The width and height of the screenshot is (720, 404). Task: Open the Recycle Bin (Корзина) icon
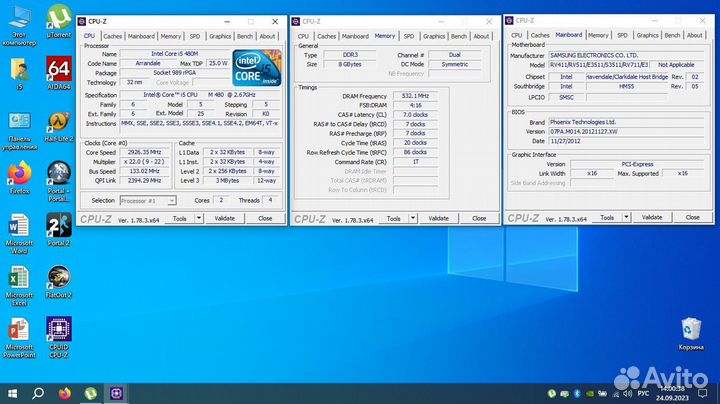click(x=691, y=333)
